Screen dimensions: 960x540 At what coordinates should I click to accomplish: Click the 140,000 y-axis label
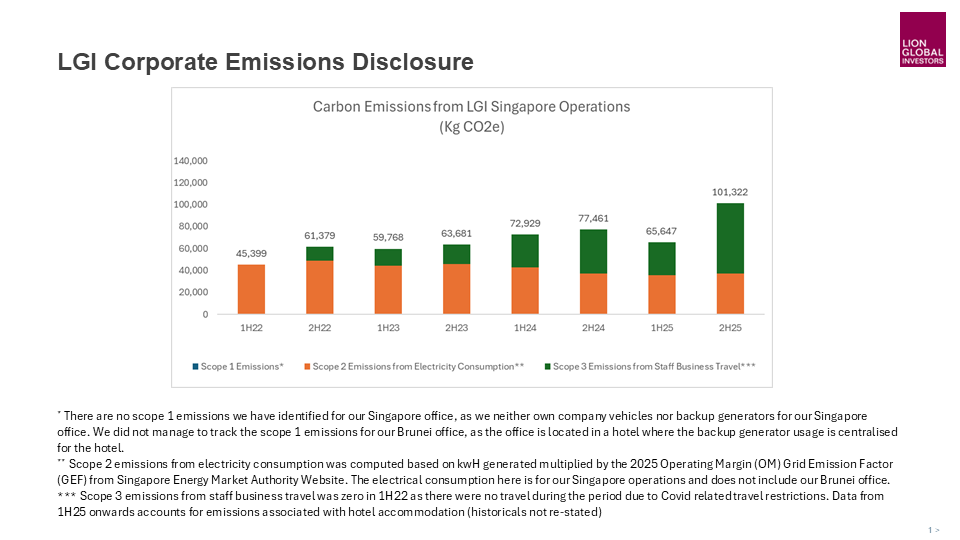[x=190, y=161]
